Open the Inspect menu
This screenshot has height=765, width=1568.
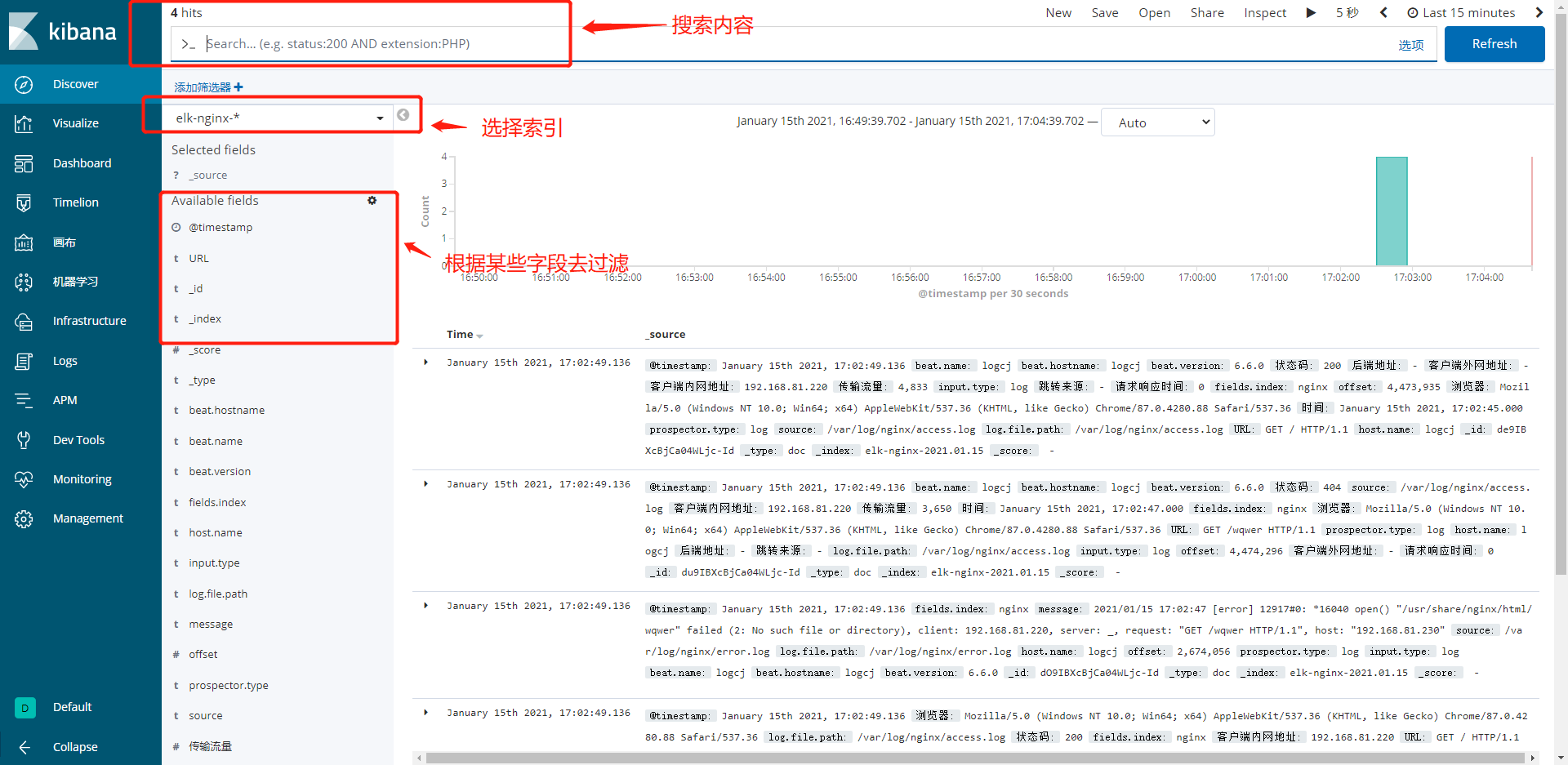point(1265,12)
